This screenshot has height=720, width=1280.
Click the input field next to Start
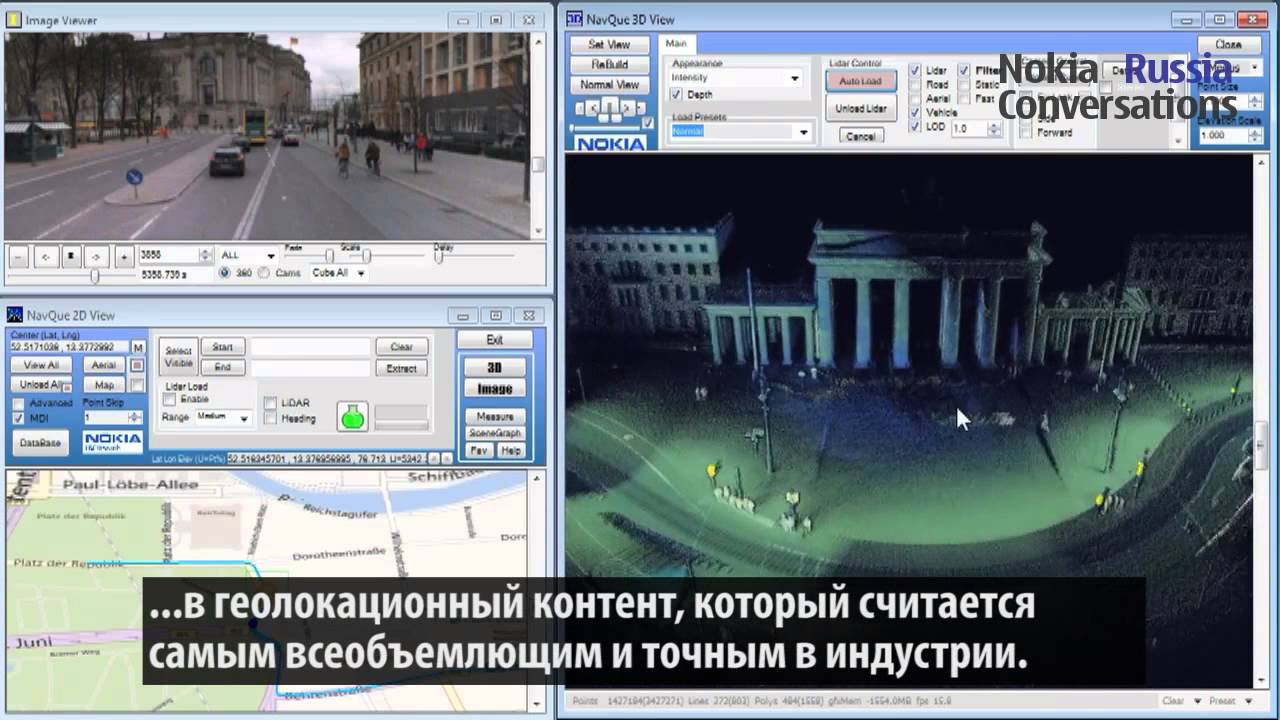310,347
